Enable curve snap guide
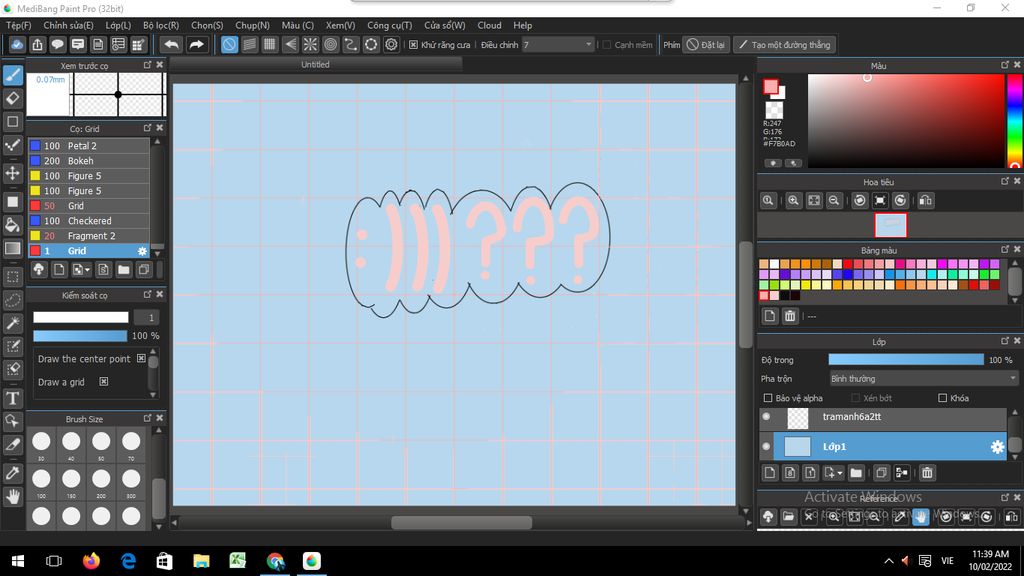 (x=351, y=44)
